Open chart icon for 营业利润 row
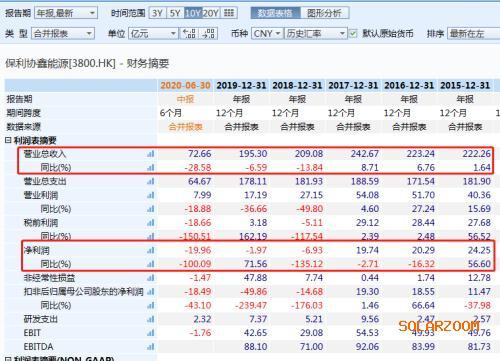 tap(151, 195)
